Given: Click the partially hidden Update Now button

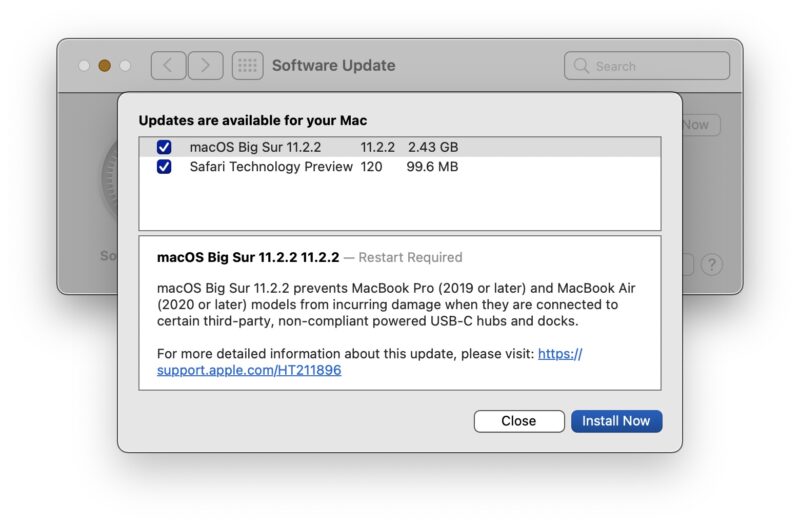Looking at the screenshot, I should [x=699, y=125].
